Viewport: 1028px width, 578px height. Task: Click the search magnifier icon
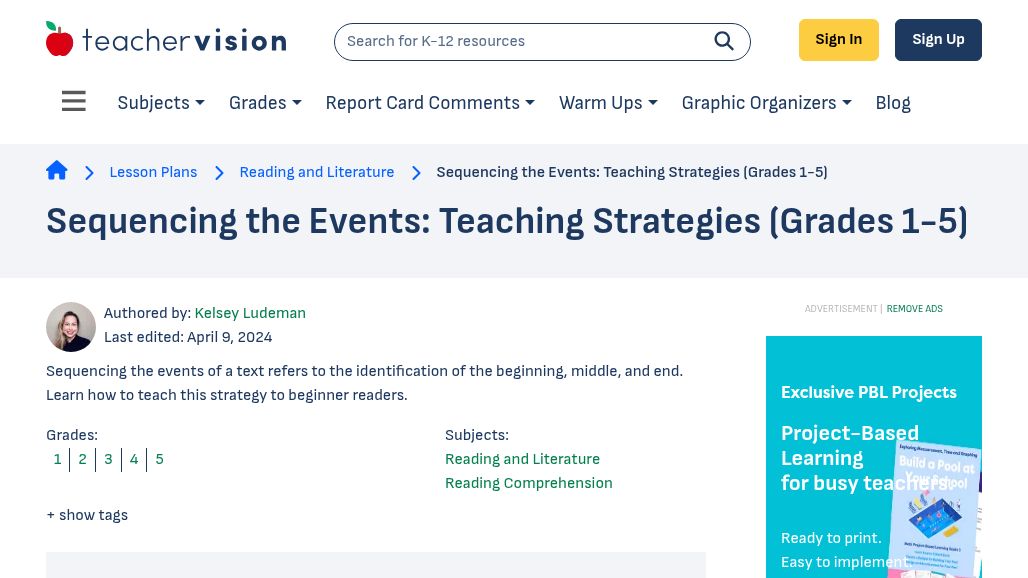tap(724, 41)
